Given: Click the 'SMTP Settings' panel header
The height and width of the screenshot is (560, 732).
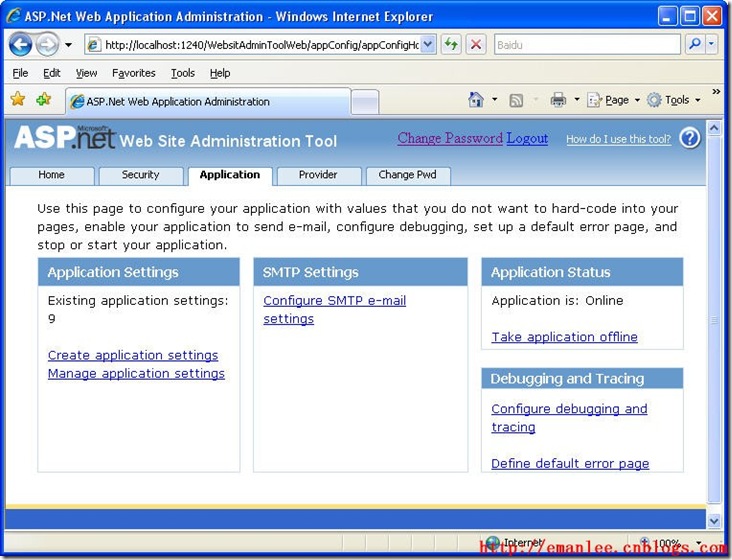Looking at the screenshot, I should click(360, 272).
